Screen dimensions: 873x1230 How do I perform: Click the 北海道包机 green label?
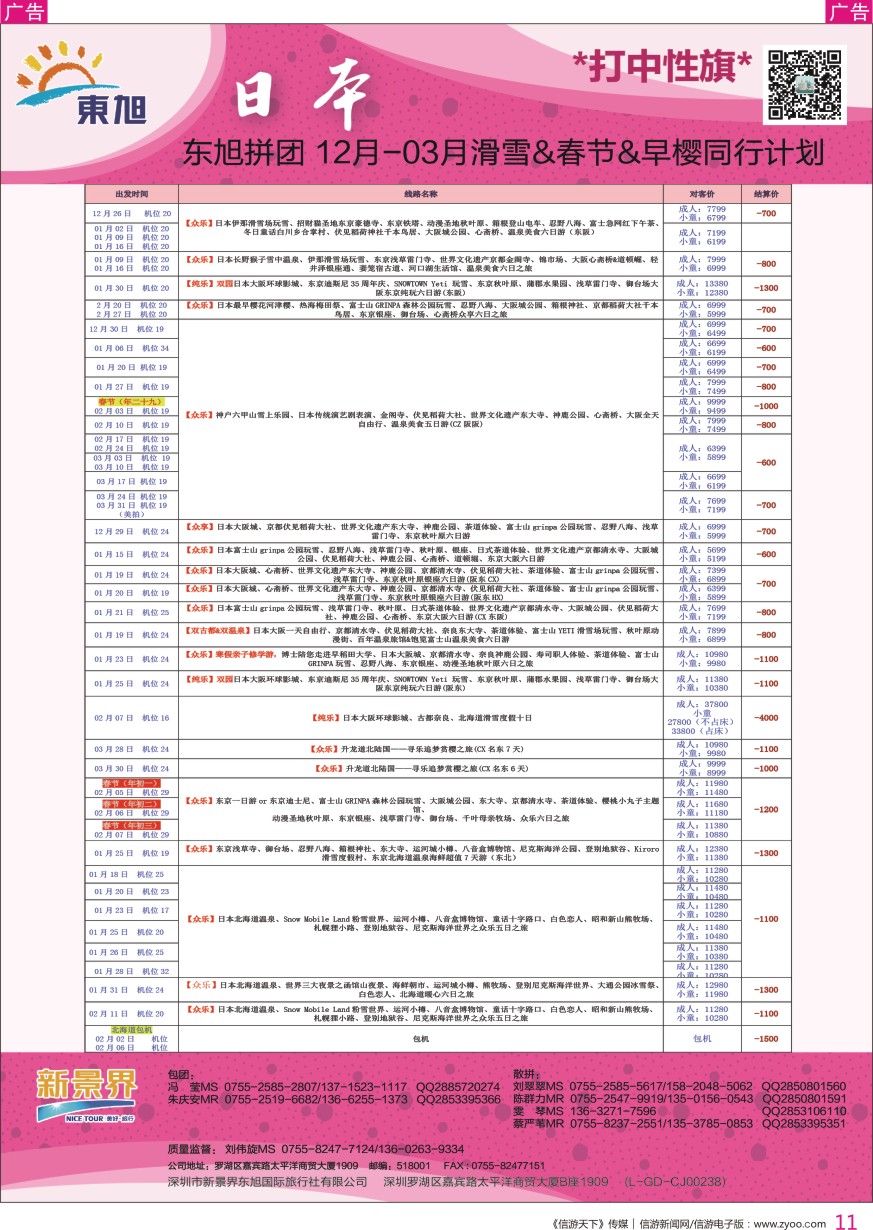click(x=131, y=1028)
